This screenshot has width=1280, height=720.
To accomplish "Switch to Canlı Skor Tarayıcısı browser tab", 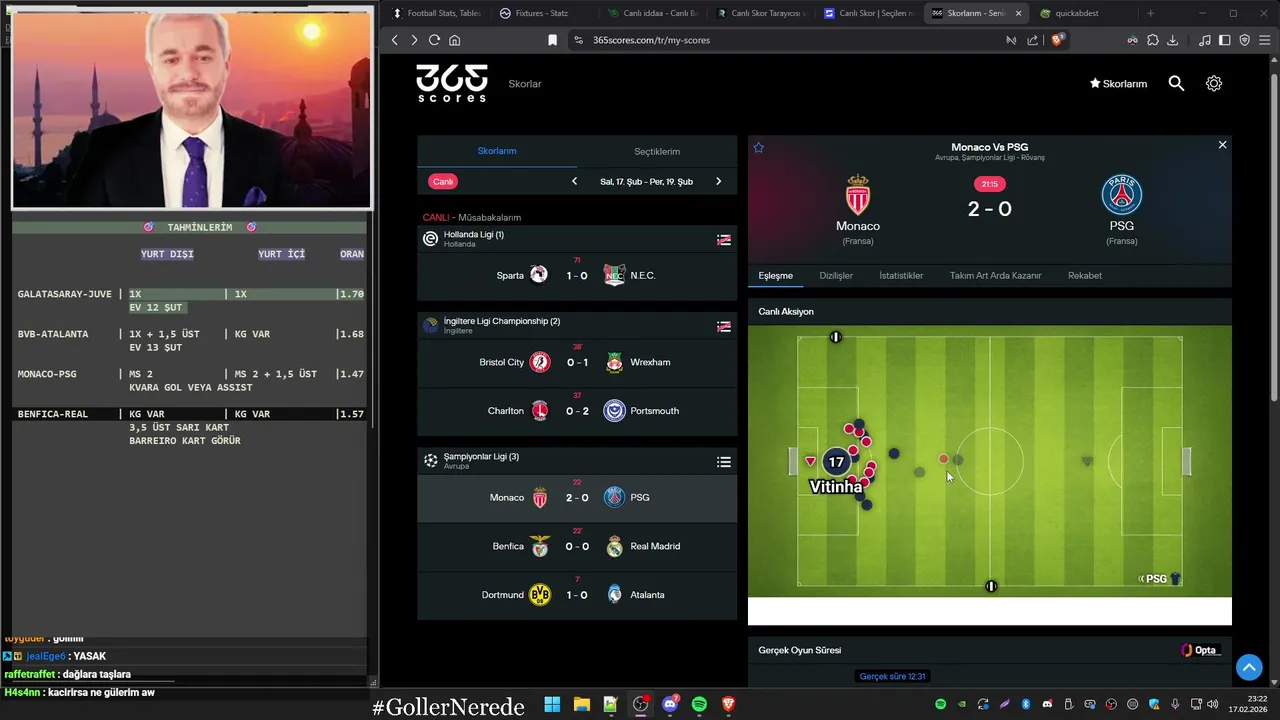I will point(759,13).
